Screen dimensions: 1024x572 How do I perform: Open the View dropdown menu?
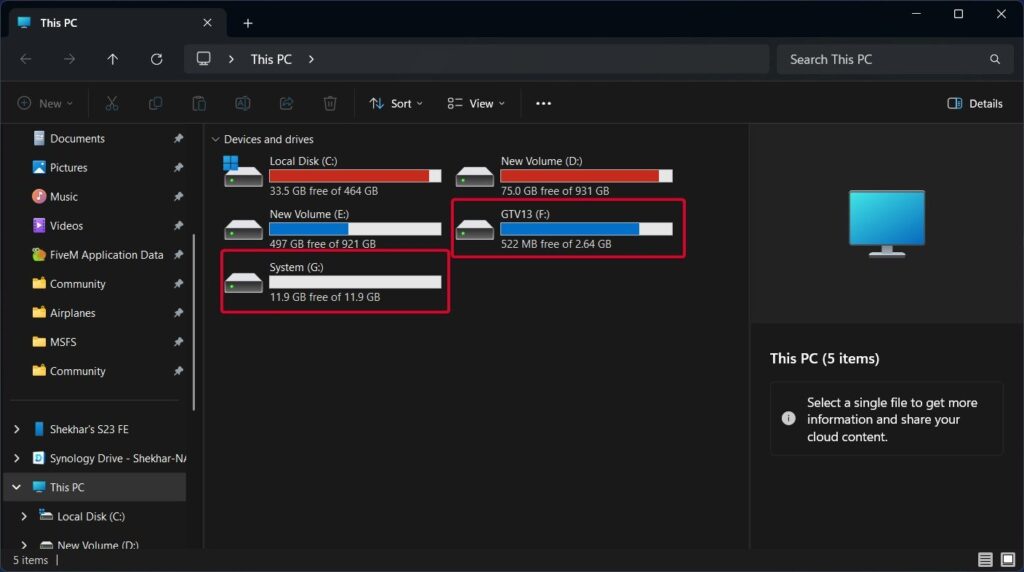[476, 103]
